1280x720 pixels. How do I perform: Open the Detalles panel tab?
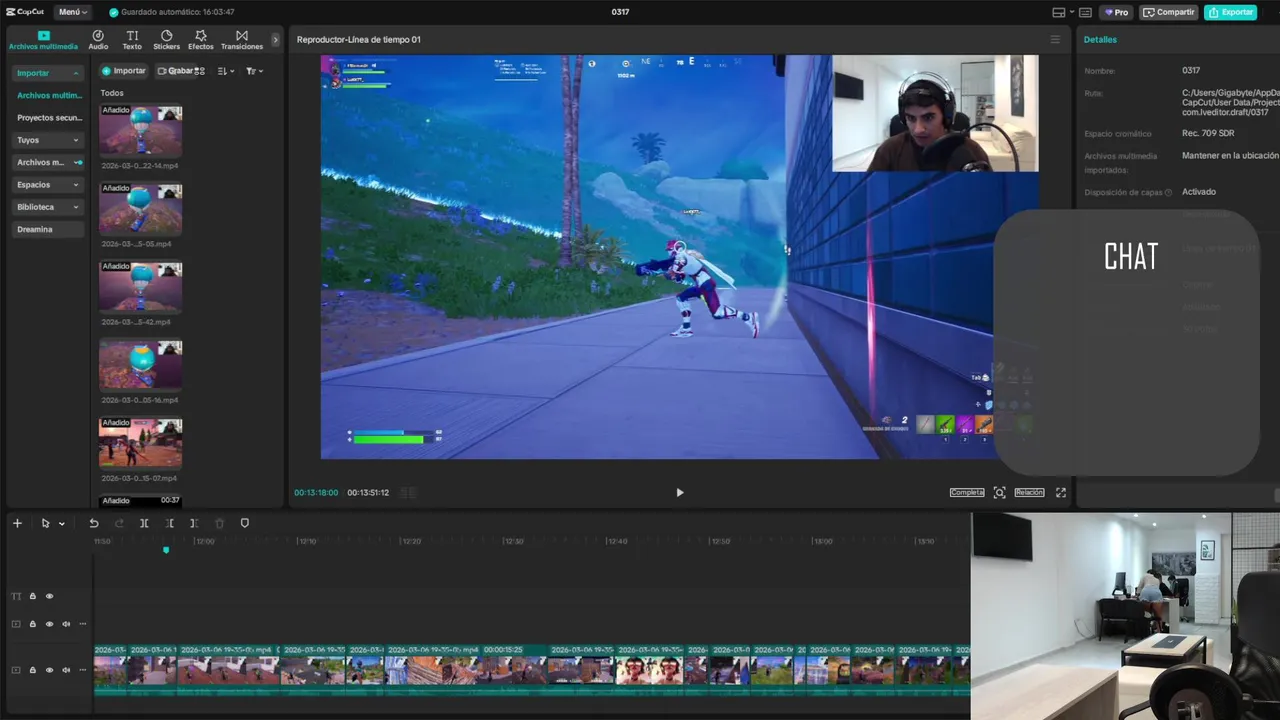(1100, 40)
